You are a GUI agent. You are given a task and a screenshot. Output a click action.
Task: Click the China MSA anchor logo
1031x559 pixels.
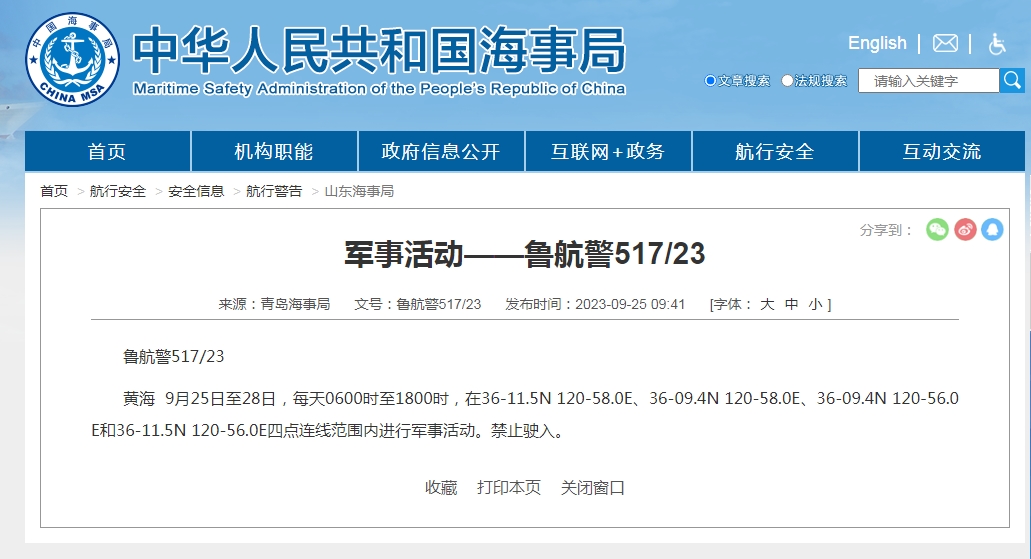tap(72, 59)
